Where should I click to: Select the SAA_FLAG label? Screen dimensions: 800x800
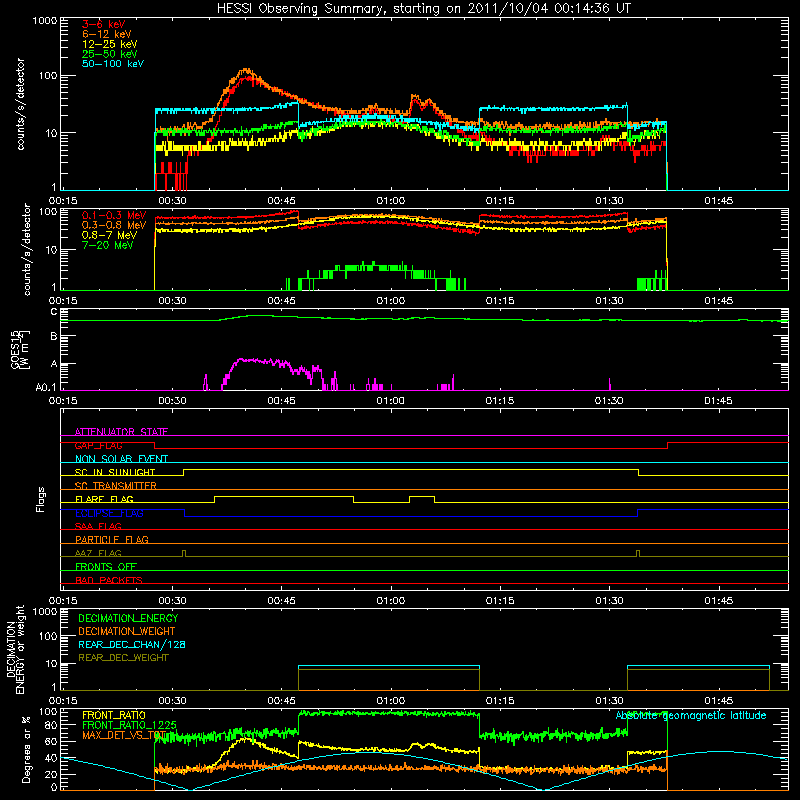click(98, 526)
